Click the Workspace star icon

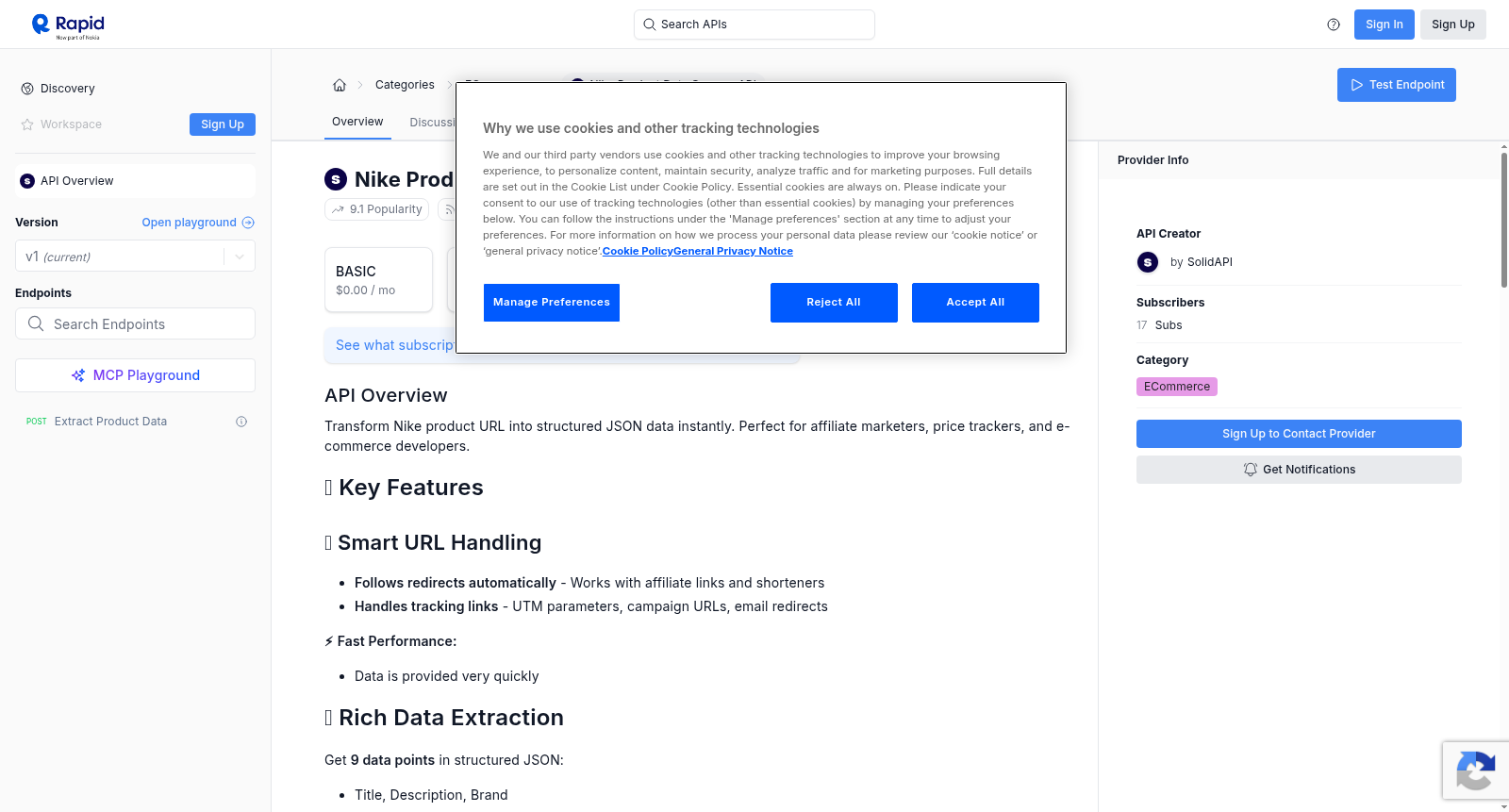(27, 124)
